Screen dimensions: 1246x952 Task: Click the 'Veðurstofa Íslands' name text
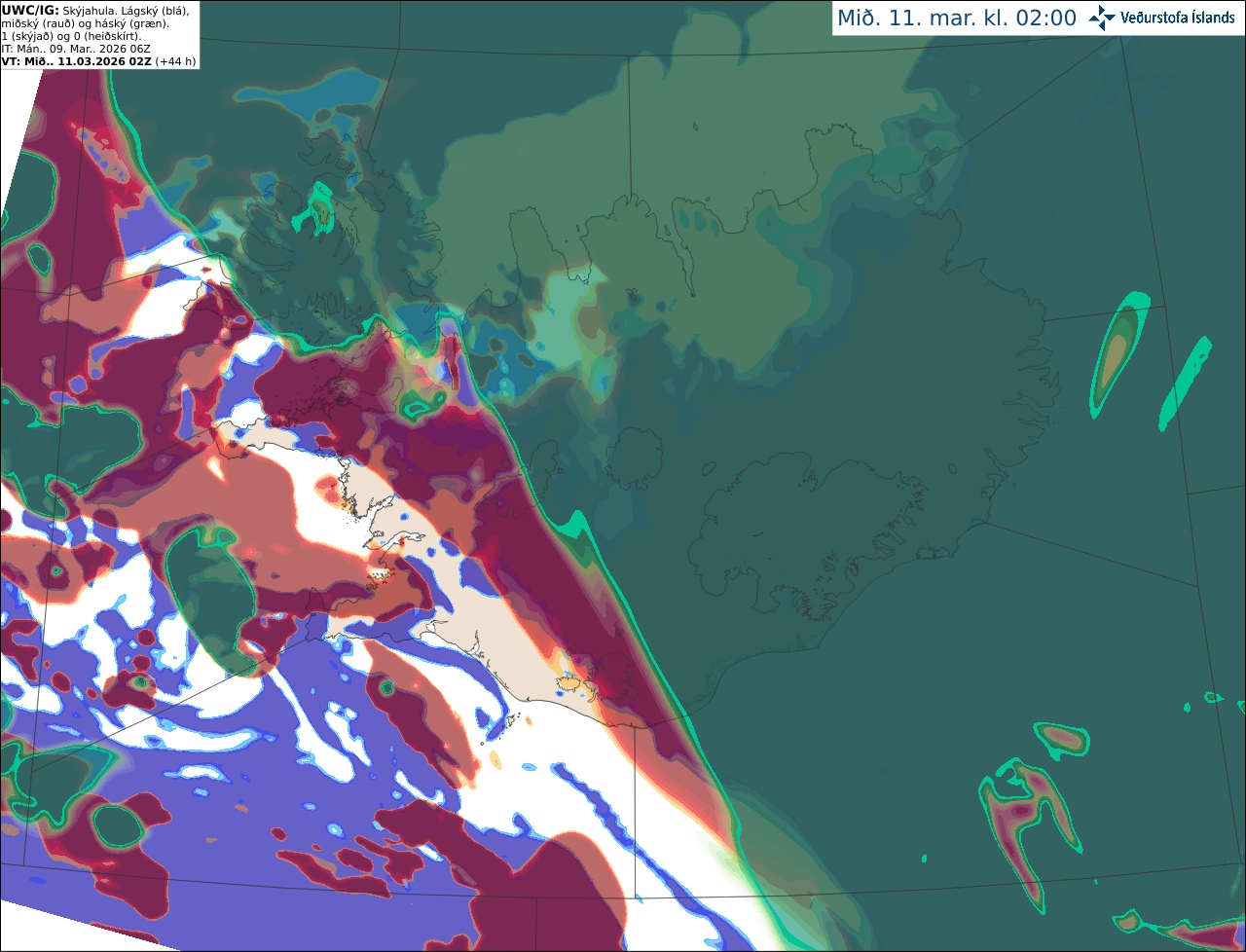[1178, 18]
